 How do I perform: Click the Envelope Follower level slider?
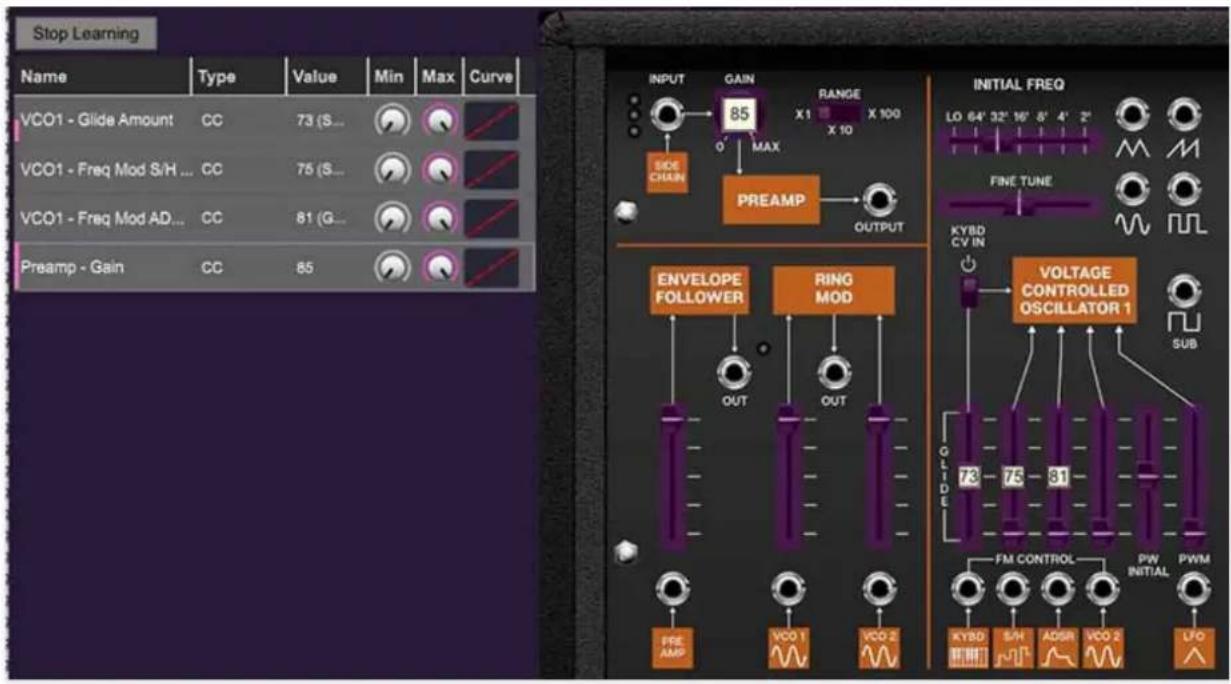(673, 477)
